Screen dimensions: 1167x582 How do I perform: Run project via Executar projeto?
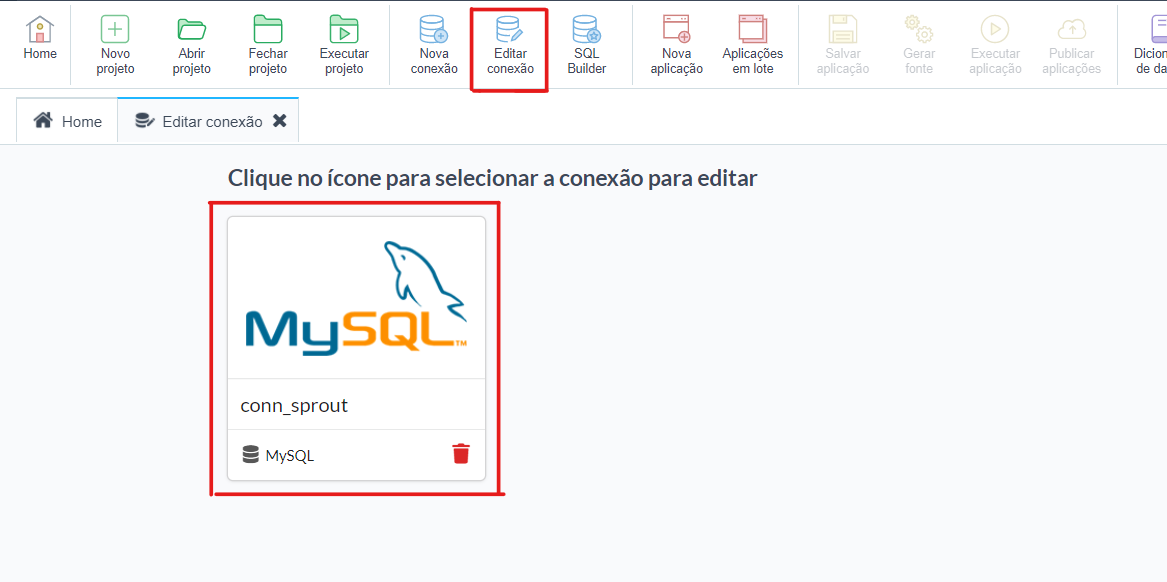pos(344,30)
